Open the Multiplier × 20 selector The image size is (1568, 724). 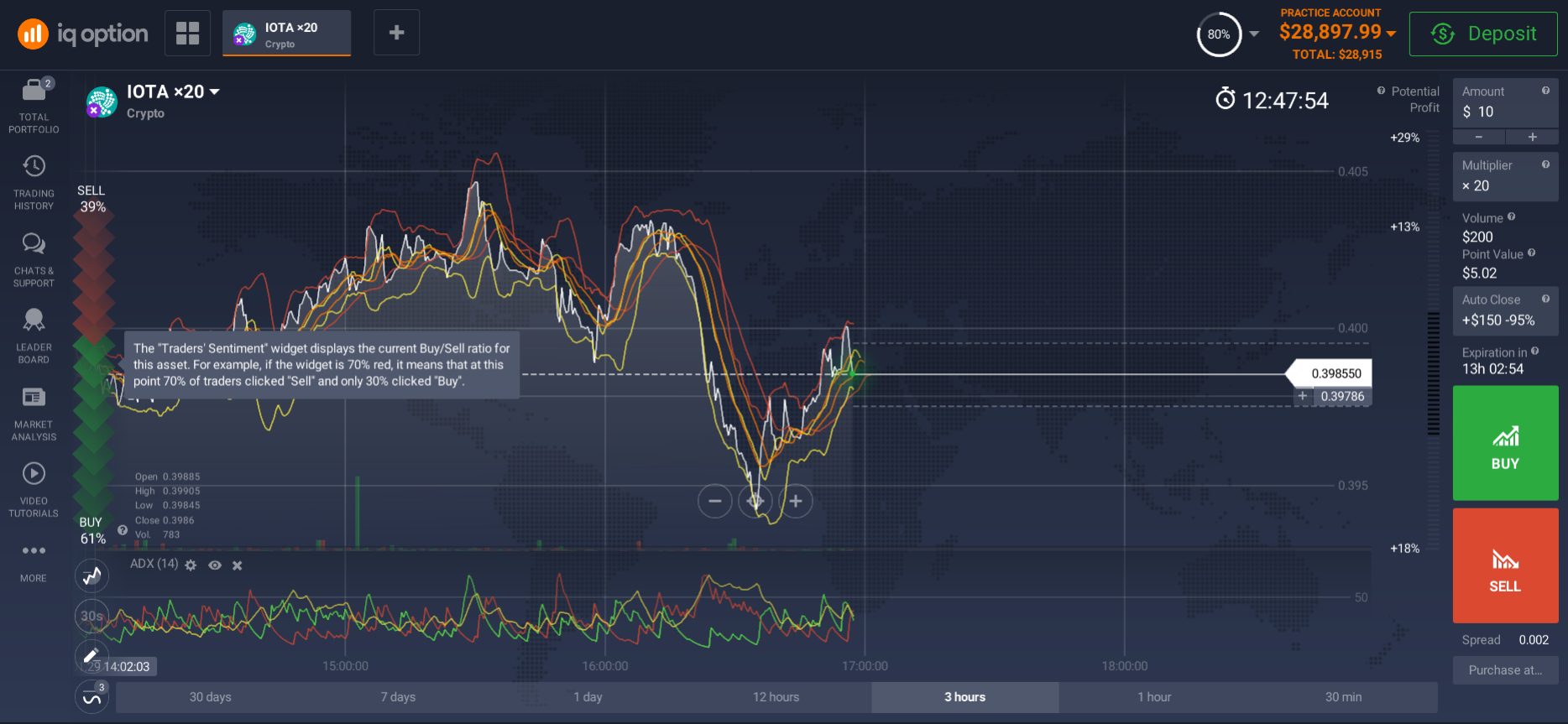click(1505, 176)
